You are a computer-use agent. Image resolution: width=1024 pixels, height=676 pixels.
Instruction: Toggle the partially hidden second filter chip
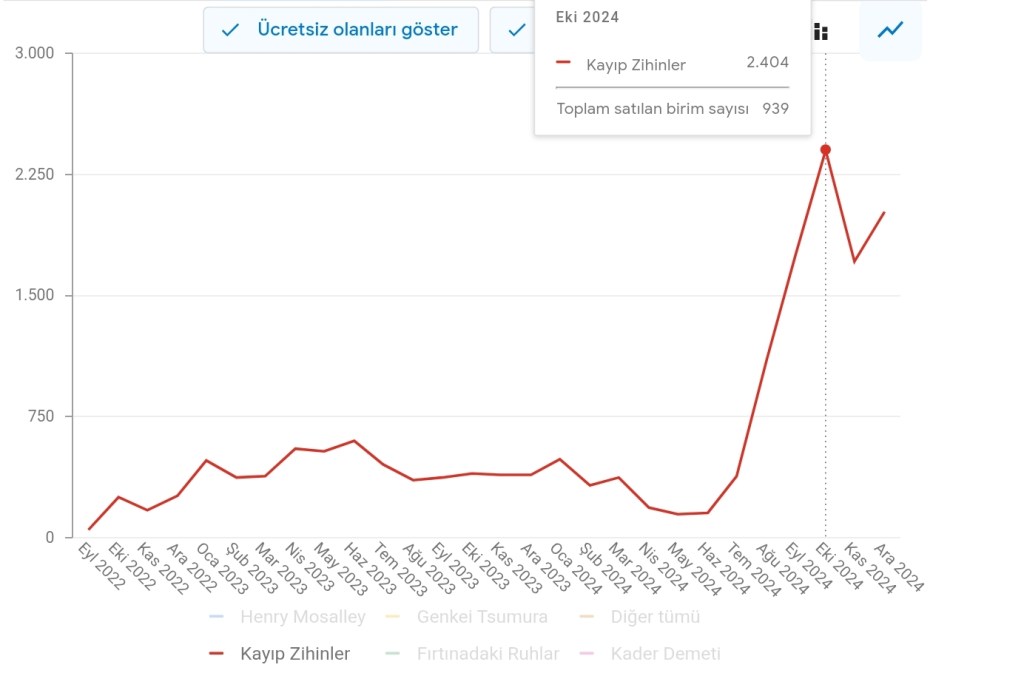(x=512, y=30)
